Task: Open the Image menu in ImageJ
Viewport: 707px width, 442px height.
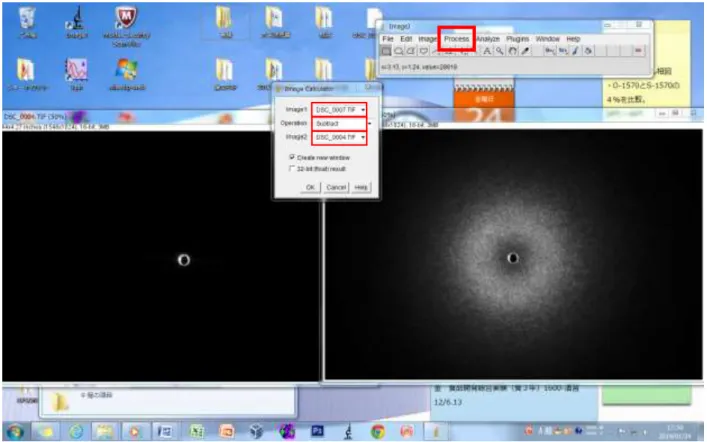Action: pyautogui.click(x=427, y=39)
